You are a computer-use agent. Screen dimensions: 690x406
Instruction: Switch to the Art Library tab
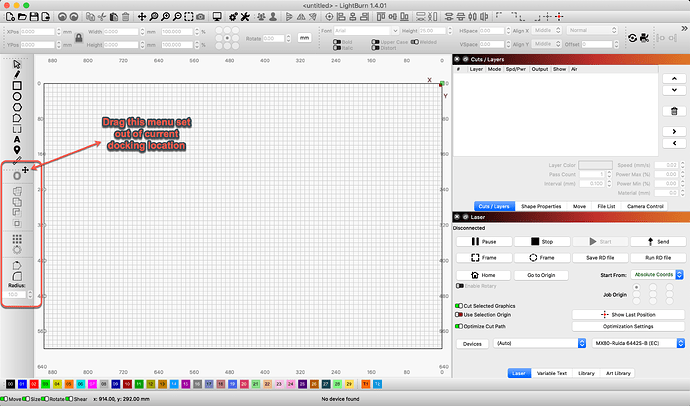click(x=618, y=373)
